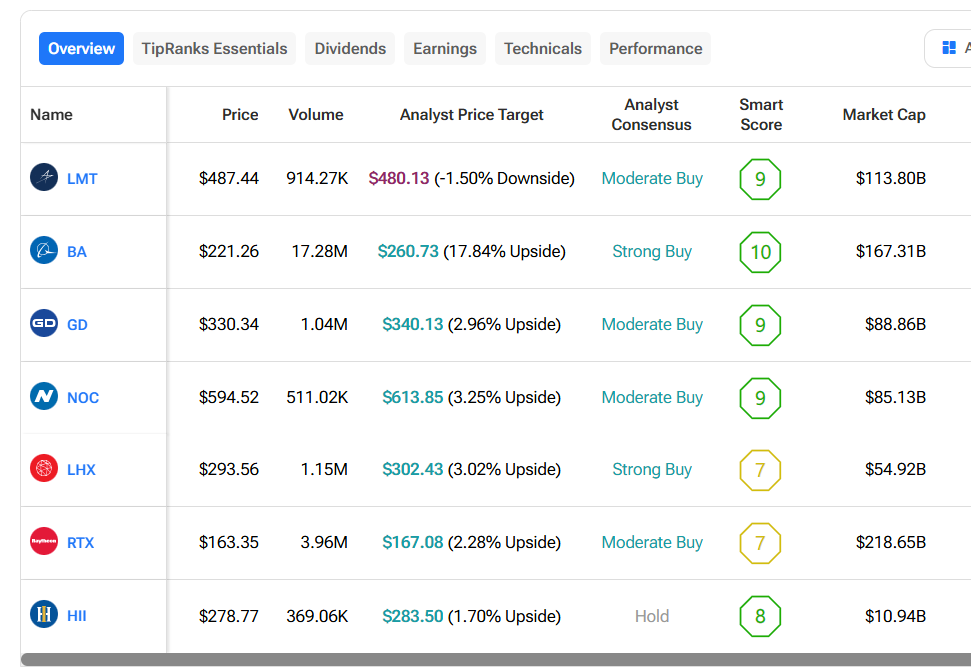This screenshot has height=668, width=971.
Task: Click the $260.73 price target for BA
Action: 408,252
